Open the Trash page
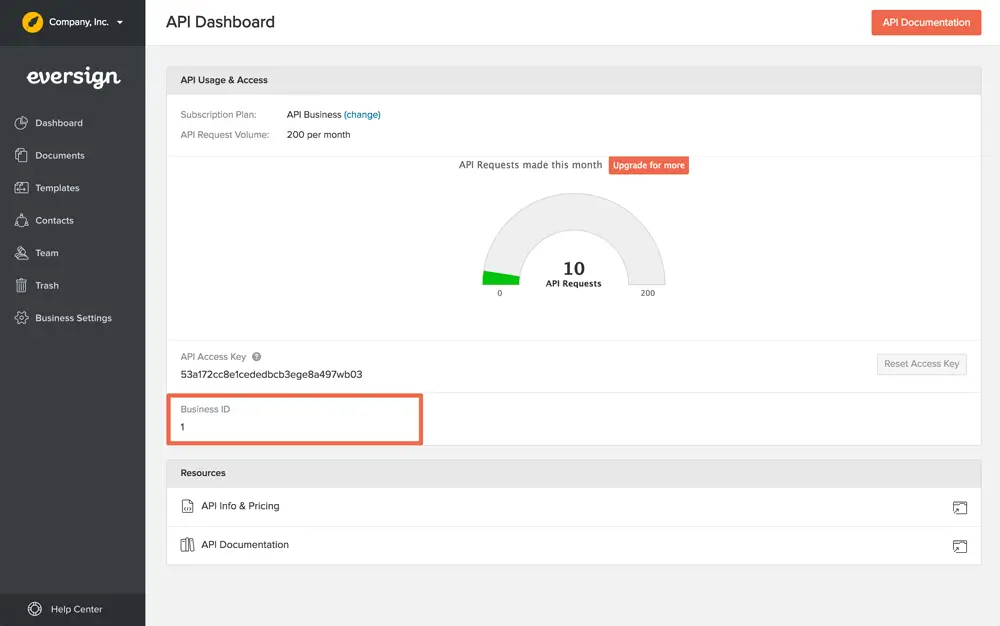 (47, 286)
